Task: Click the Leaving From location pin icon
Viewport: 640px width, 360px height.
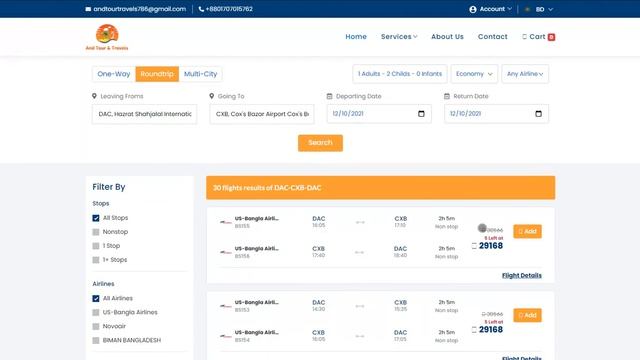Action: point(94,96)
